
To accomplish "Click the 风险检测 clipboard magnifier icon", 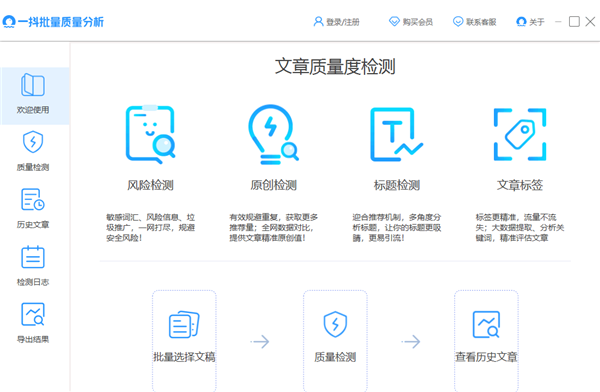I will (150, 134).
